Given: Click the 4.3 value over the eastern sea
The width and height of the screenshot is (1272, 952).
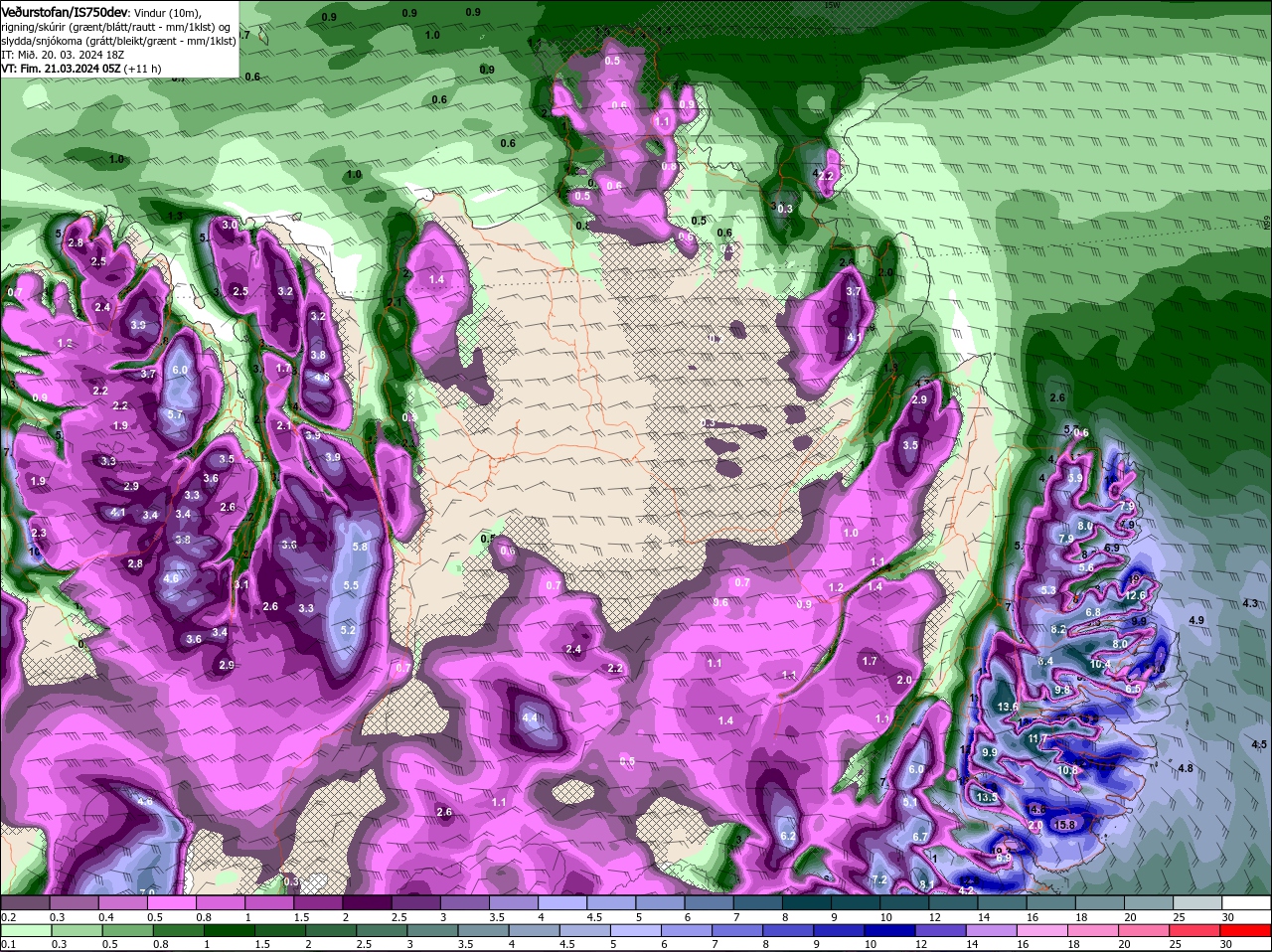Looking at the screenshot, I should 1250,603.
